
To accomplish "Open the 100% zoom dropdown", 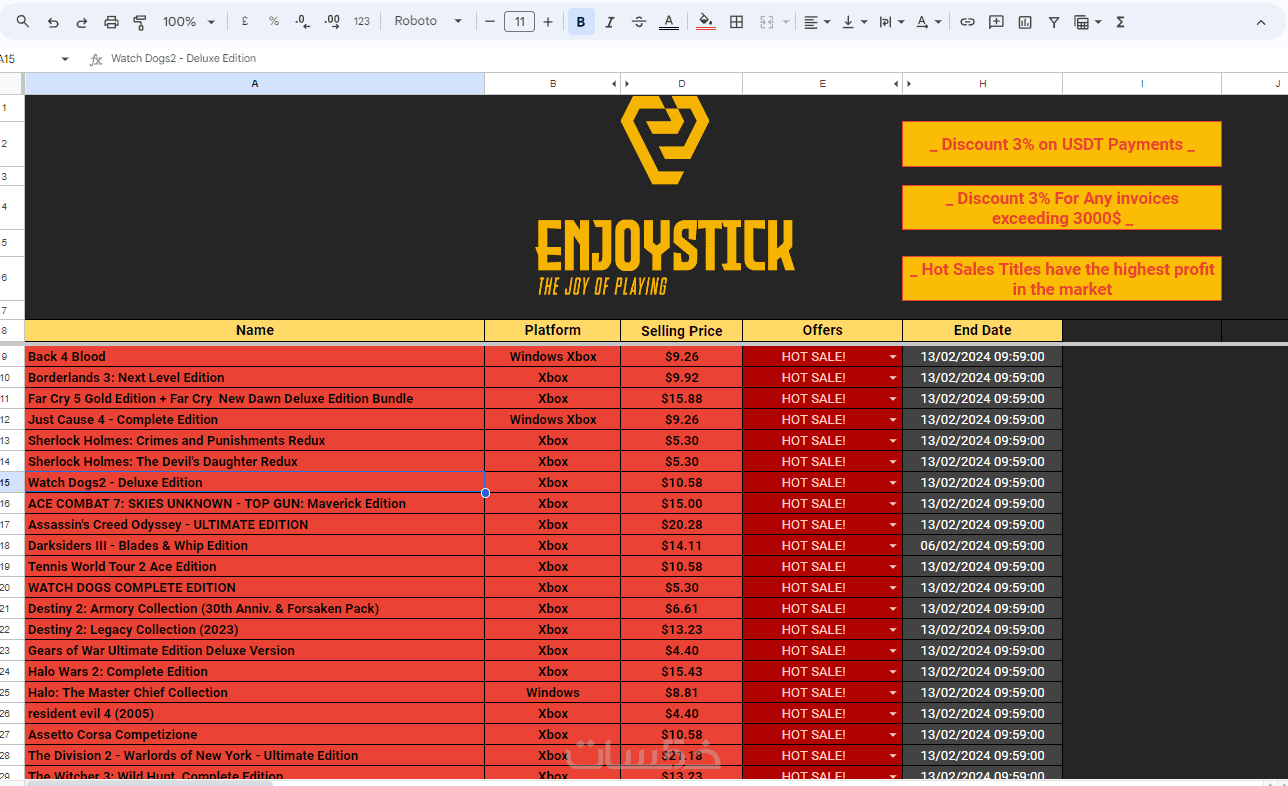I will (x=190, y=22).
